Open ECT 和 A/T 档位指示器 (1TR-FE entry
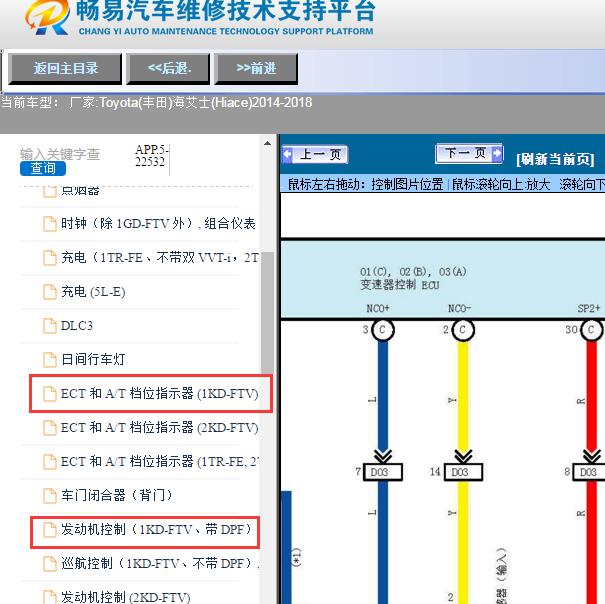Screen dimensions: 605x604 click(x=159, y=461)
